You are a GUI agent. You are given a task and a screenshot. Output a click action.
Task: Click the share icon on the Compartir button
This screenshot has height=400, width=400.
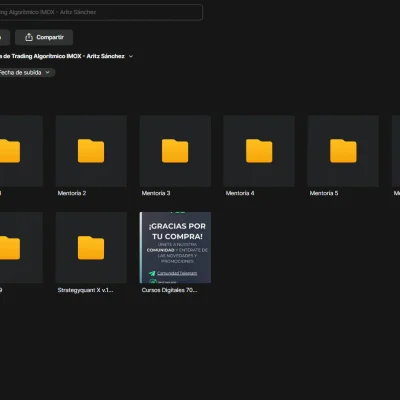click(29, 37)
